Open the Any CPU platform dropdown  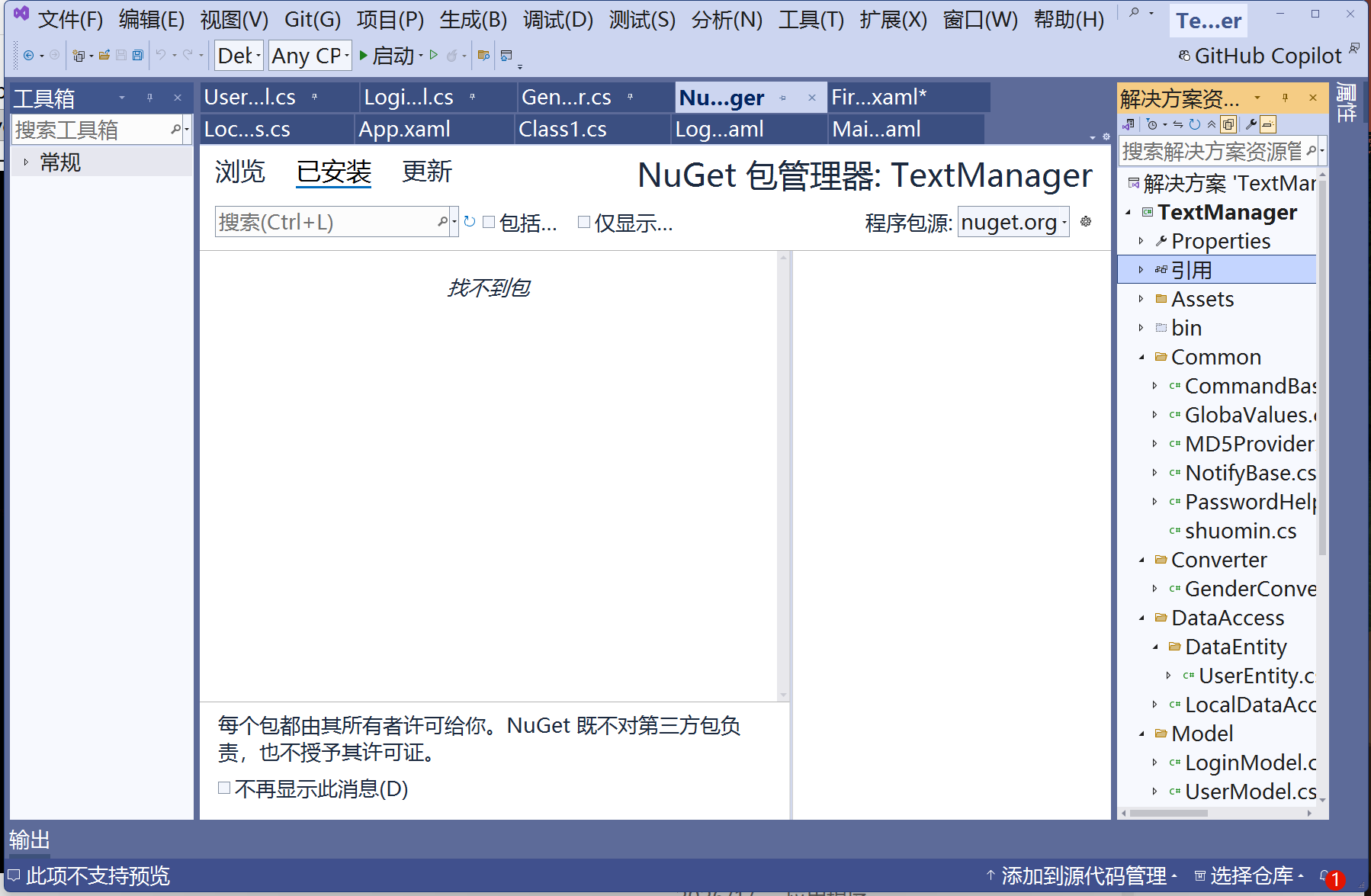tap(310, 56)
